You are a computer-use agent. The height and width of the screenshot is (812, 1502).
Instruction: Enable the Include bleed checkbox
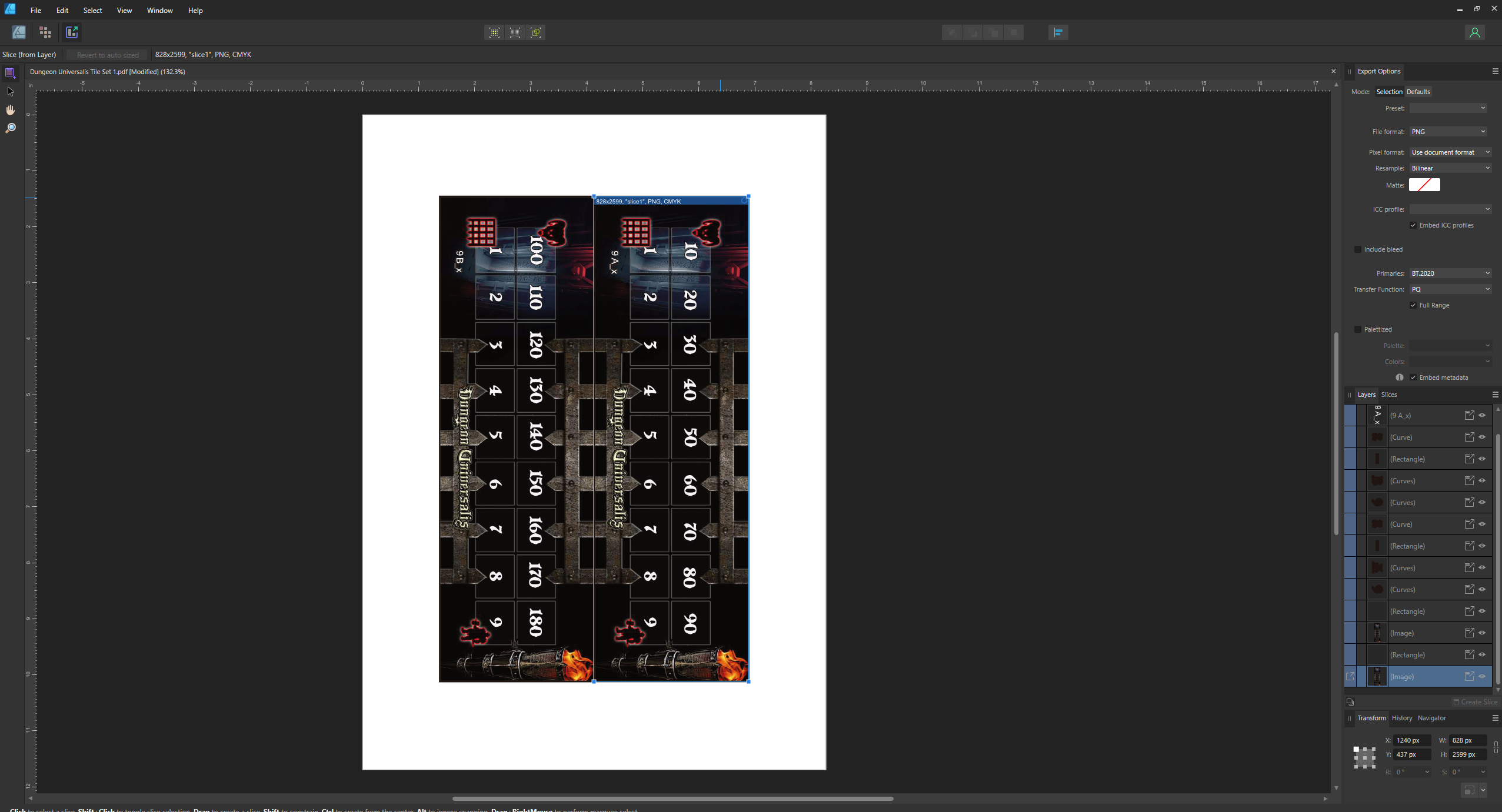point(1358,249)
